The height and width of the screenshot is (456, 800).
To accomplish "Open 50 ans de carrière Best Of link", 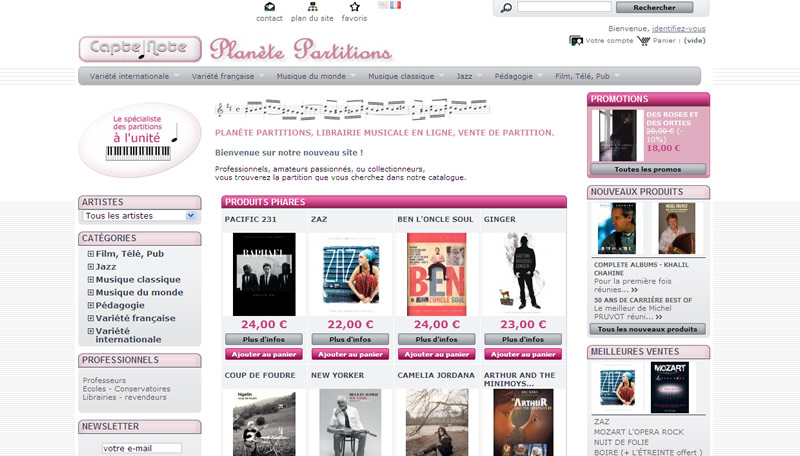I will pos(643,300).
